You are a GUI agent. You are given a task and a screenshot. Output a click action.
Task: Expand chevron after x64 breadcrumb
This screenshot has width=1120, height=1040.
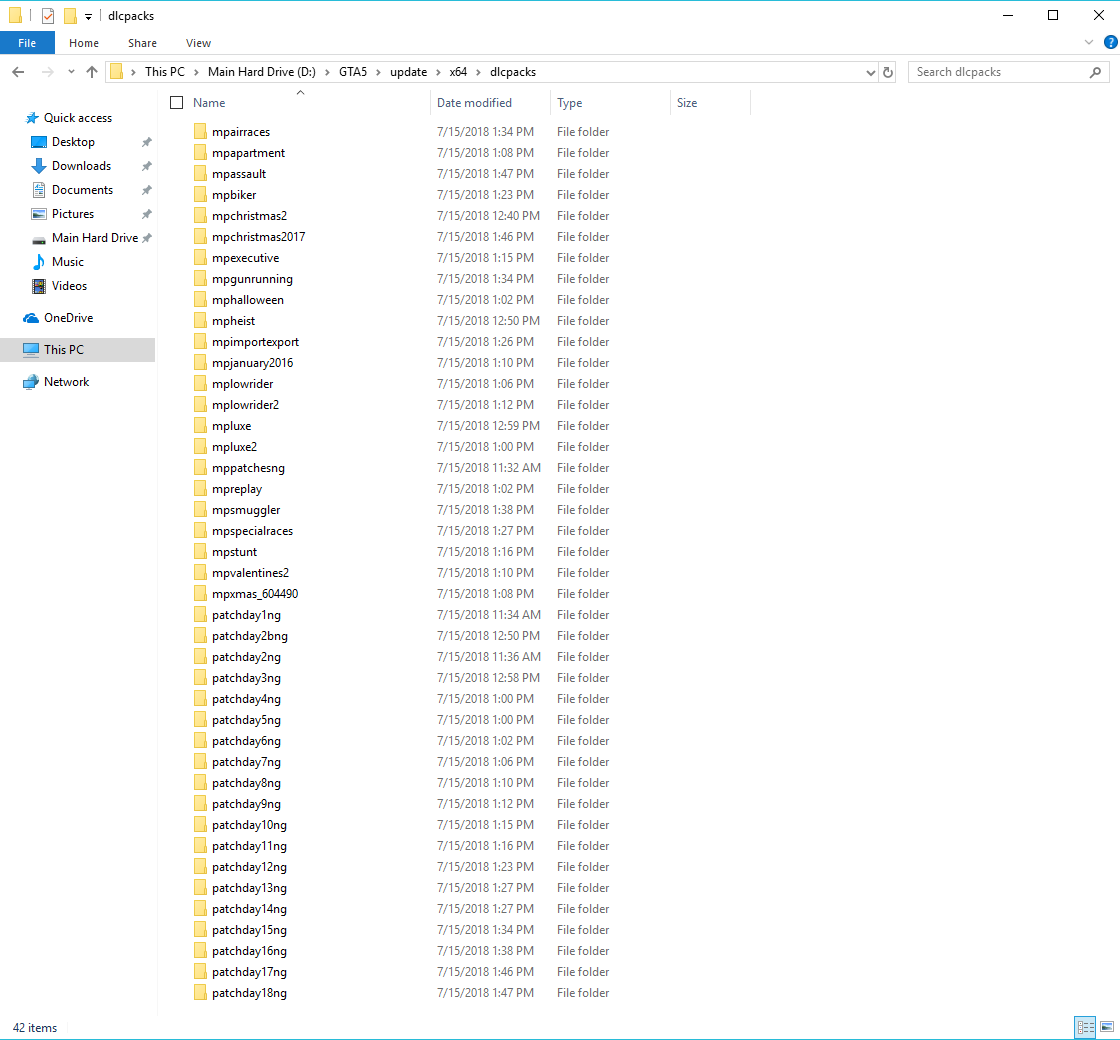479,72
